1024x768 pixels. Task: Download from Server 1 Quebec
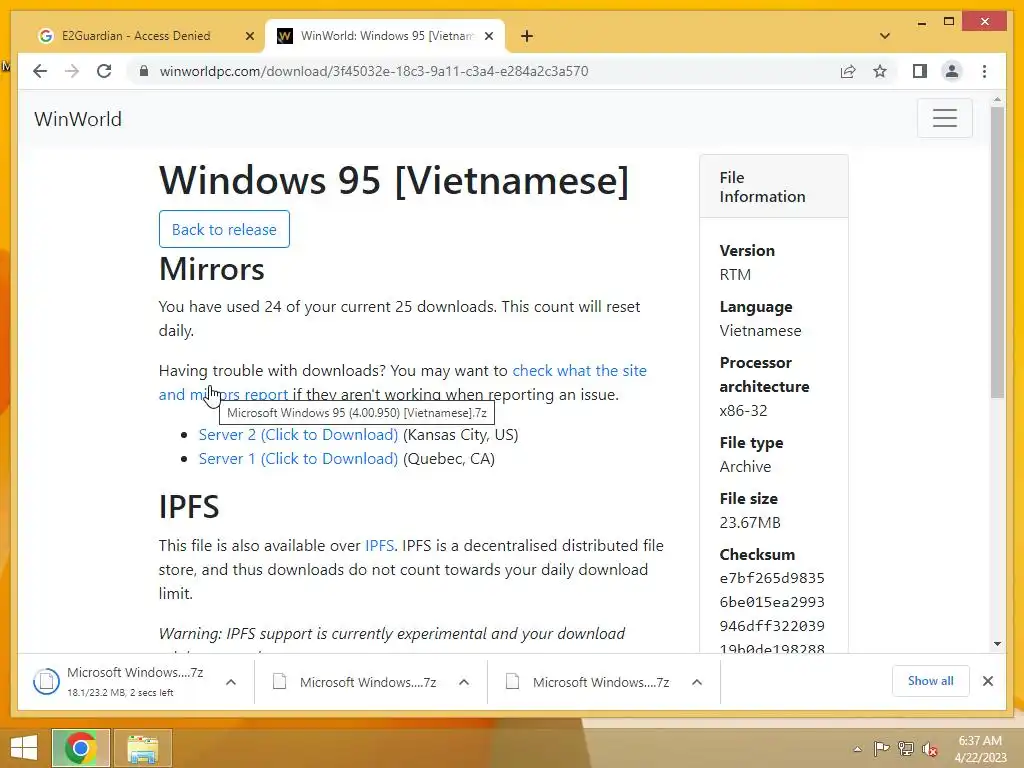(x=298, y=458)
